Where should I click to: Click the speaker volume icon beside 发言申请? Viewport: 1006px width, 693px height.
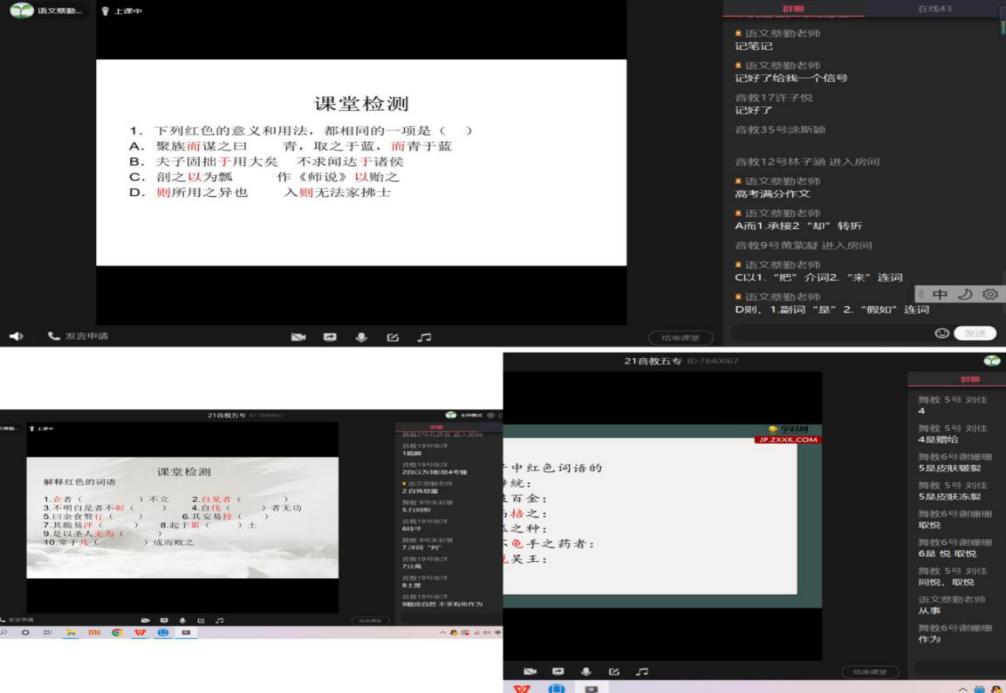(16, 337)
